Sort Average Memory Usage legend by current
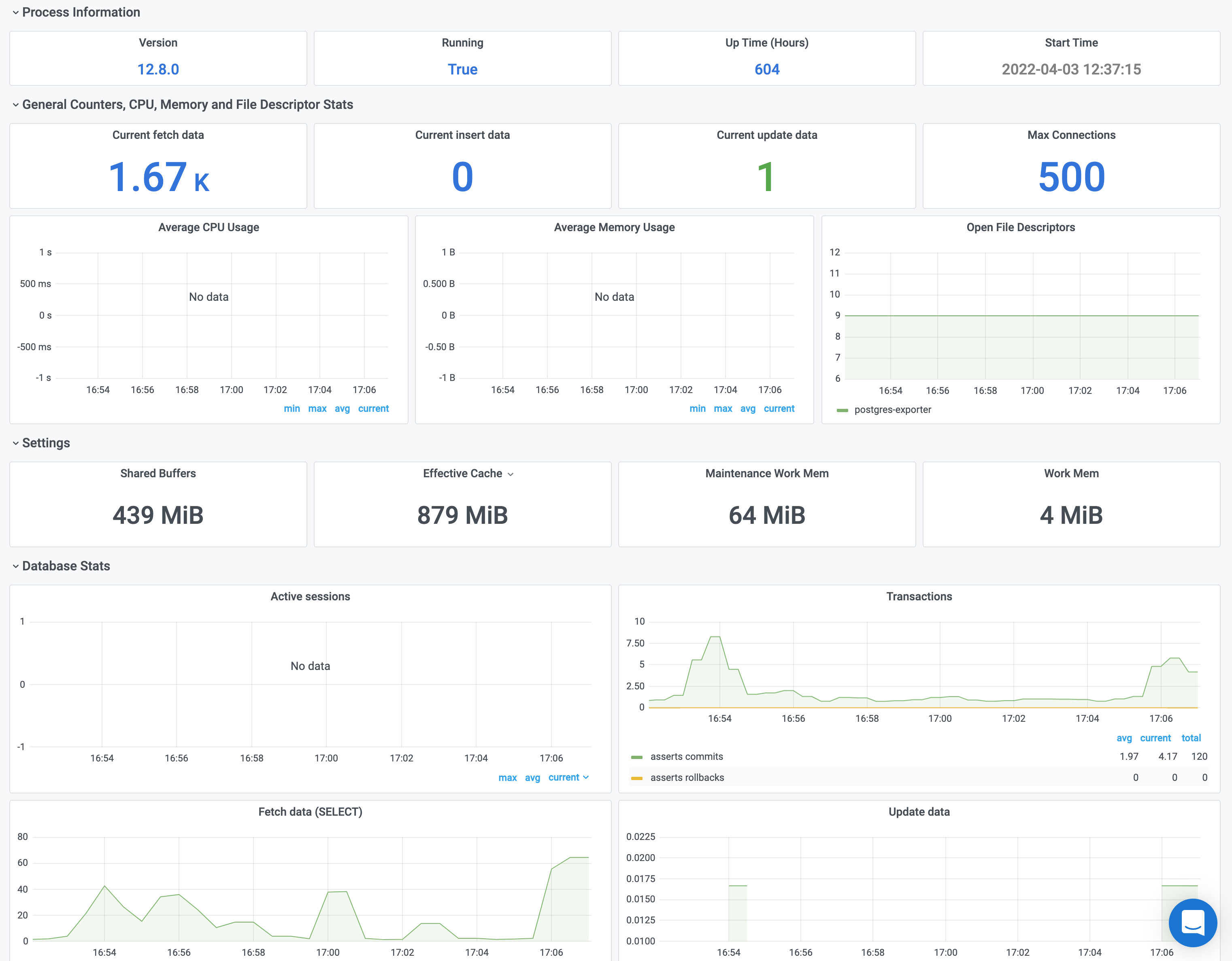The height and width of the screenshot is (961, 1232). tap(779, 408)
